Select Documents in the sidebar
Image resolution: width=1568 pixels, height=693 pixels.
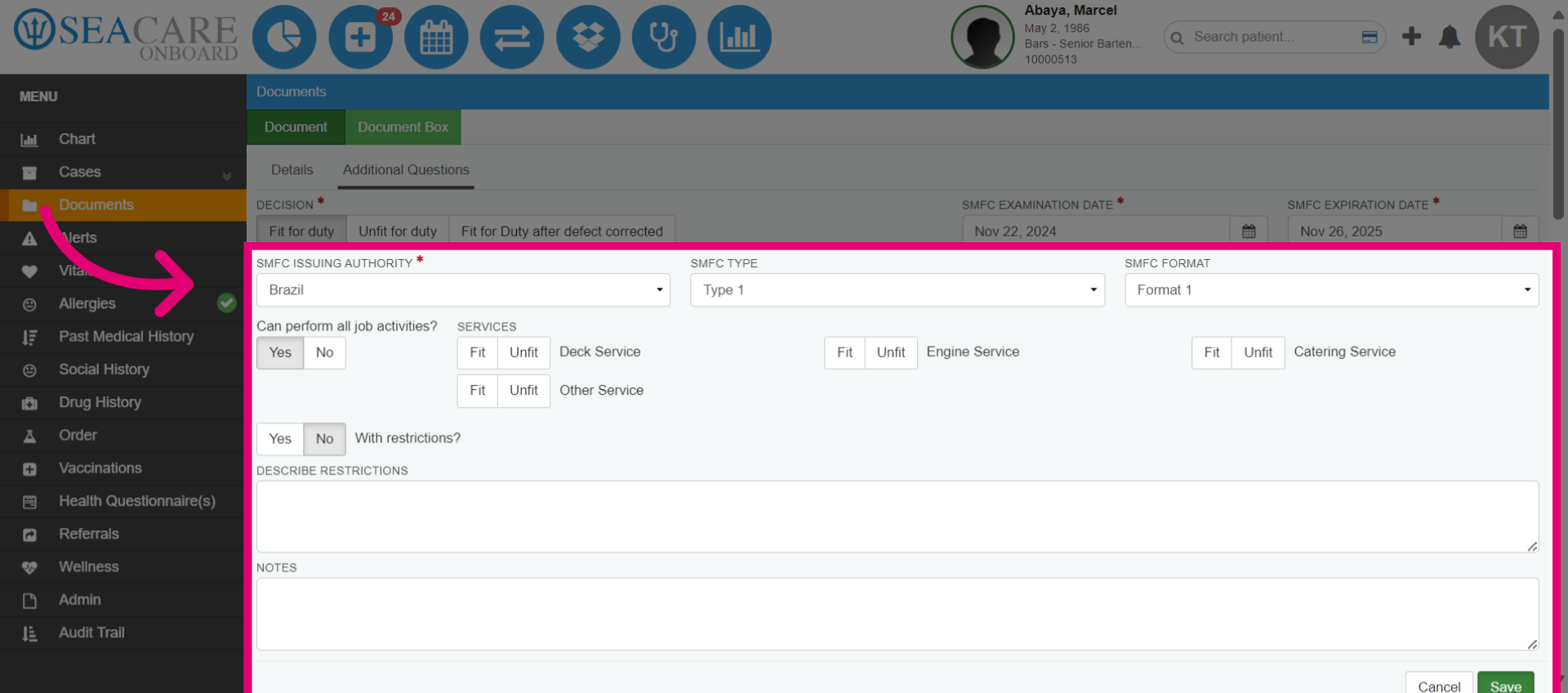[123, 205]
